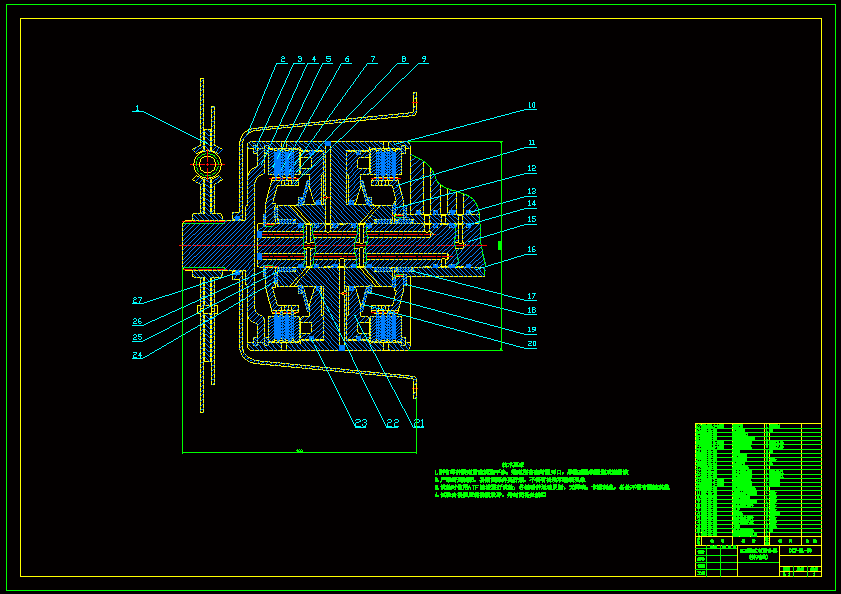This screenshot has height=594, width=841.
Task: Select callout 20 at the far right
Action: 532,344
